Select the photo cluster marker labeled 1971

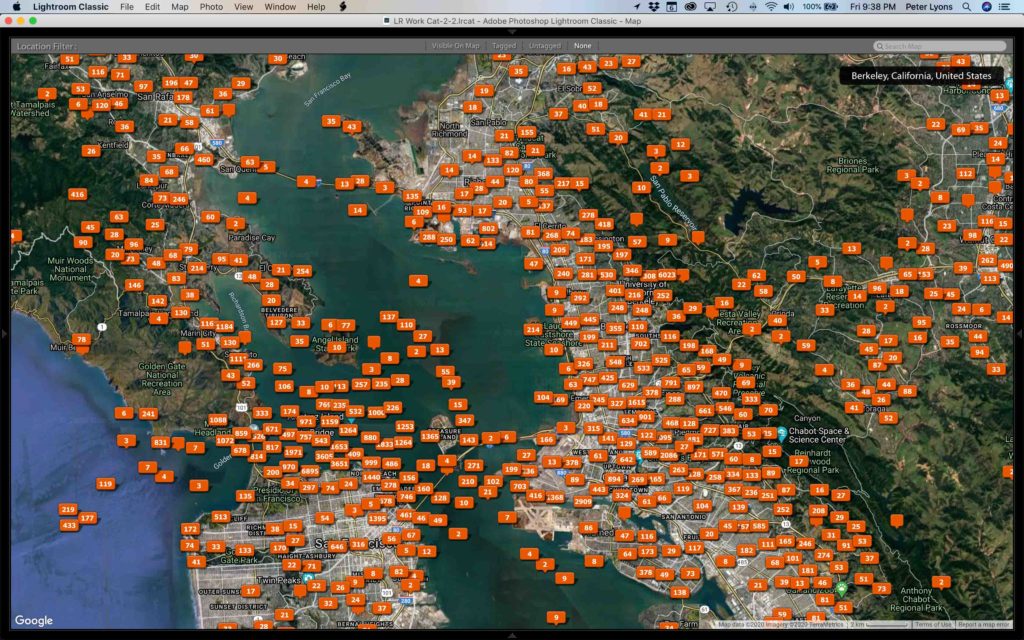[x=293, y=452]
